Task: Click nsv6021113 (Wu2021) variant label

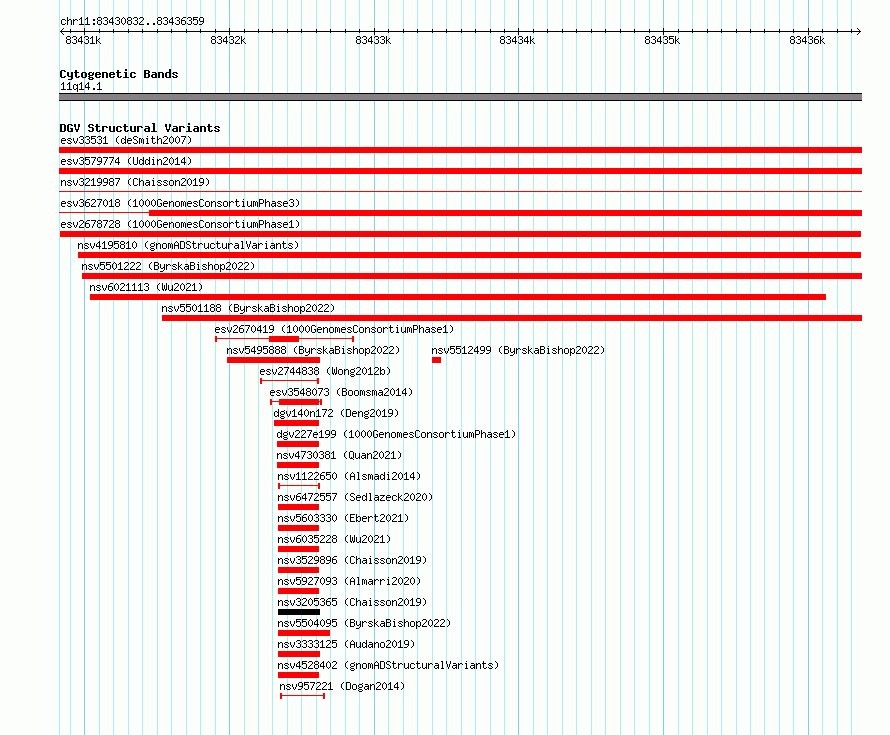Action: (146, 287)
